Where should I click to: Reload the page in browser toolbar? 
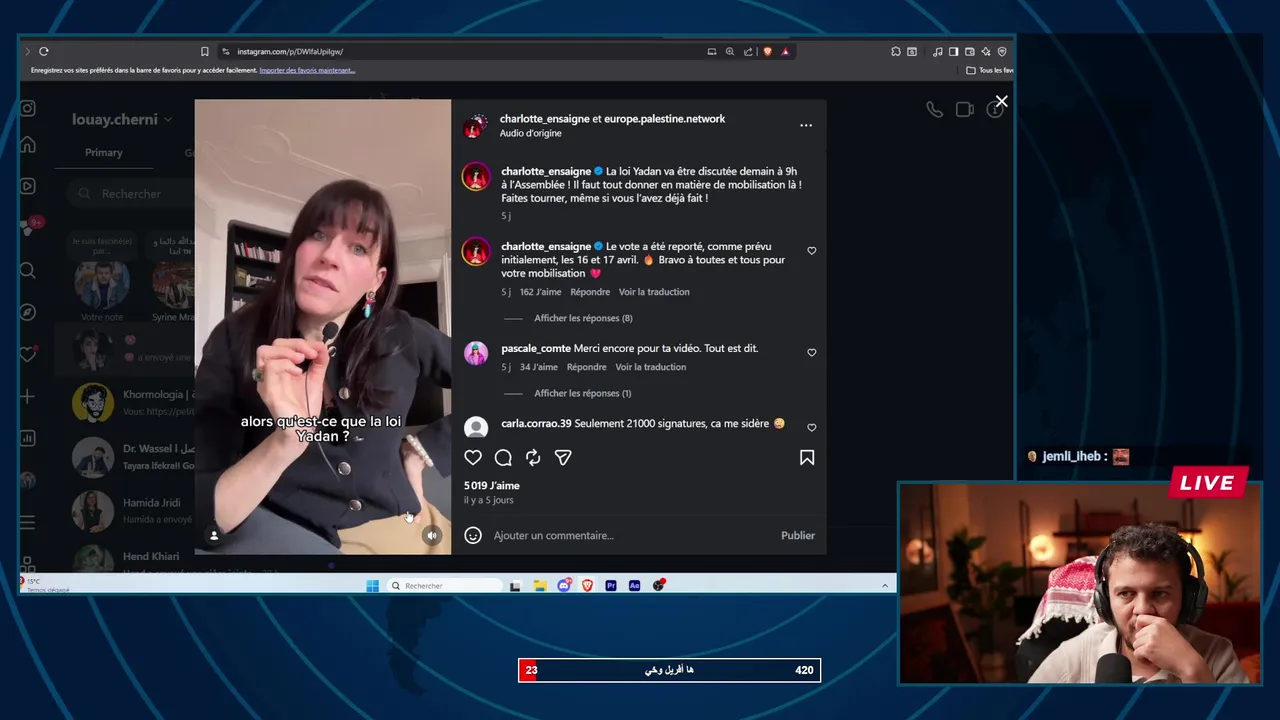[44, 51]
